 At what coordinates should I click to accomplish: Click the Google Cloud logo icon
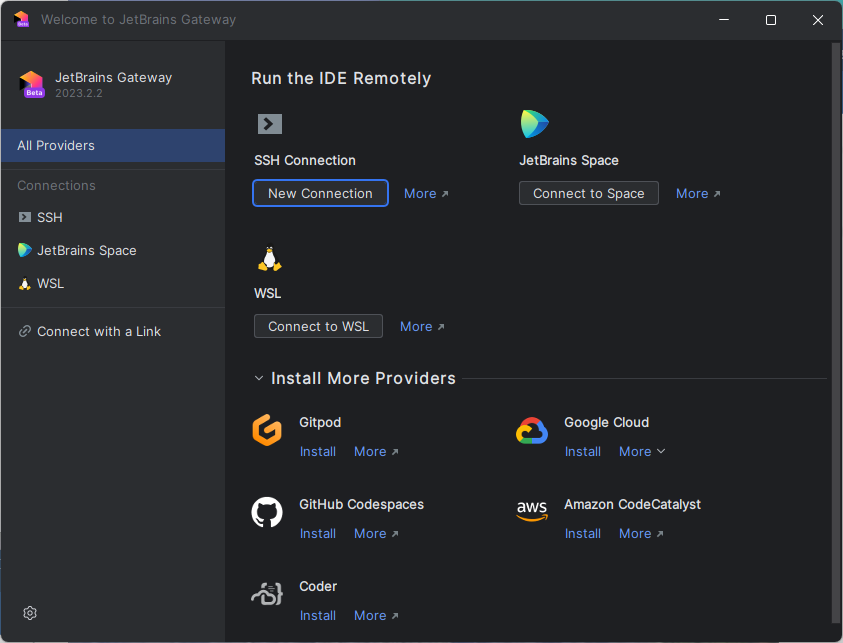click(x=532, y=431)
